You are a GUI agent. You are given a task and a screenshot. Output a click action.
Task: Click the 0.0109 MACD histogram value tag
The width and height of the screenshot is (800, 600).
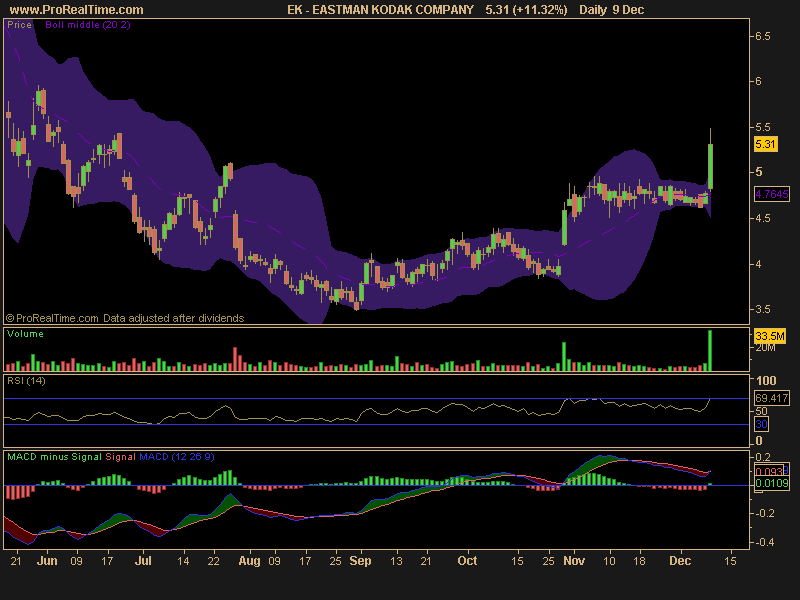[771, 483]
